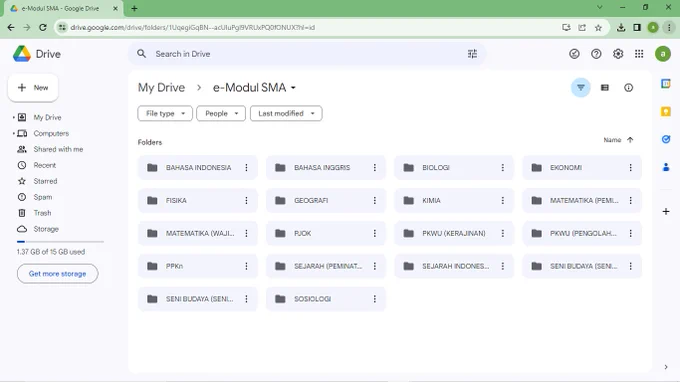Click Get more storage button

tap(57, 274)
